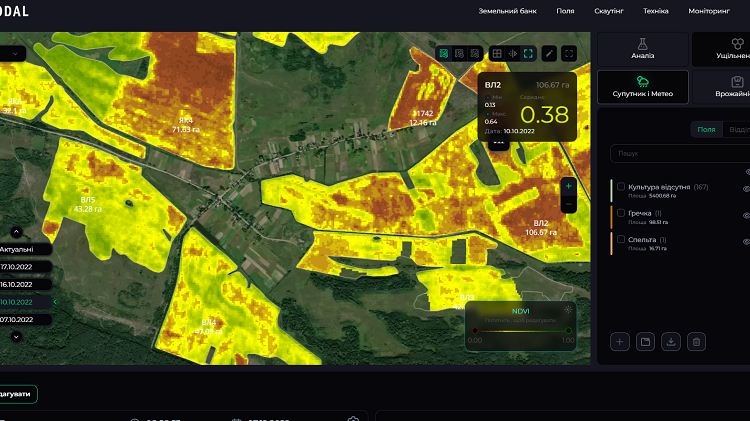Image resolution: width=750 pixels, height=421 pixels.
Task: Click the trash delete icon below field list
Action: (x=696, y=342)
